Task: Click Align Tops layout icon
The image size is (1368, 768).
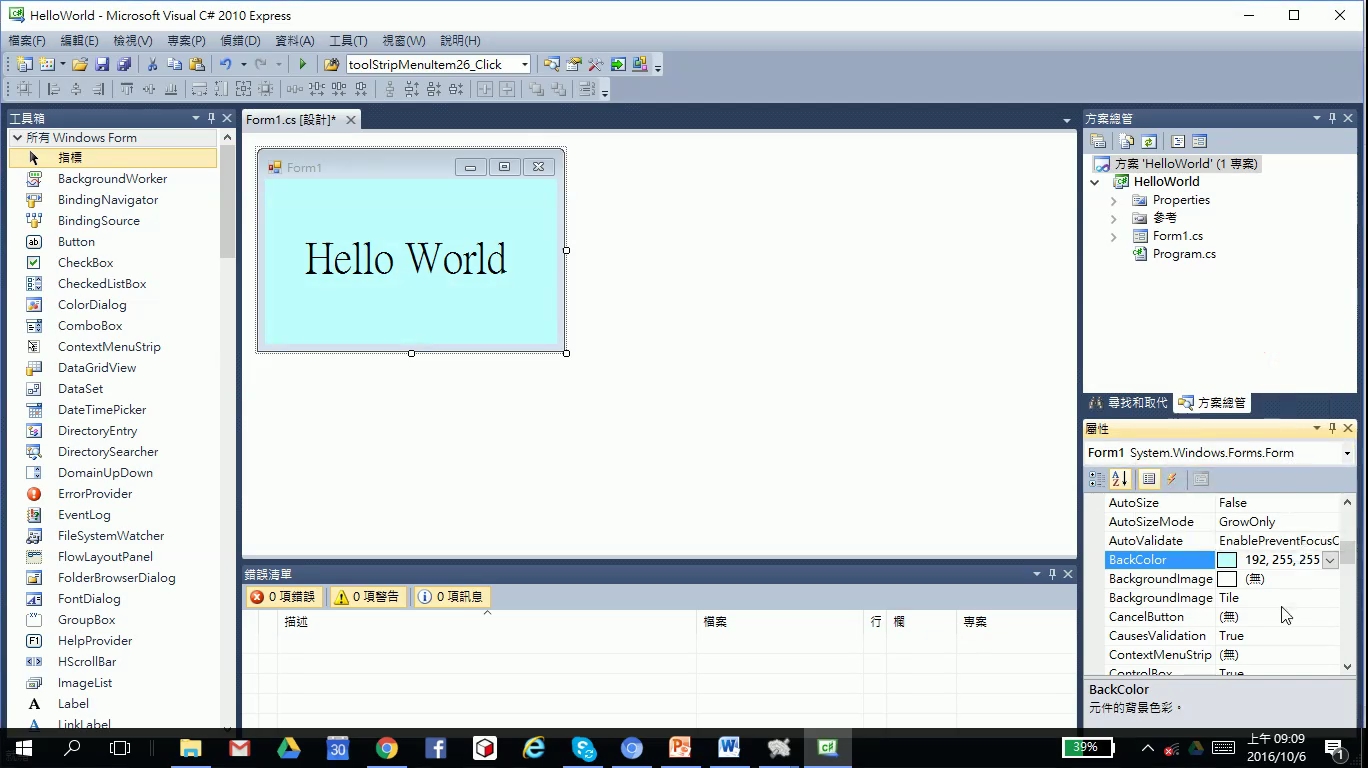Action: (127, 89)
